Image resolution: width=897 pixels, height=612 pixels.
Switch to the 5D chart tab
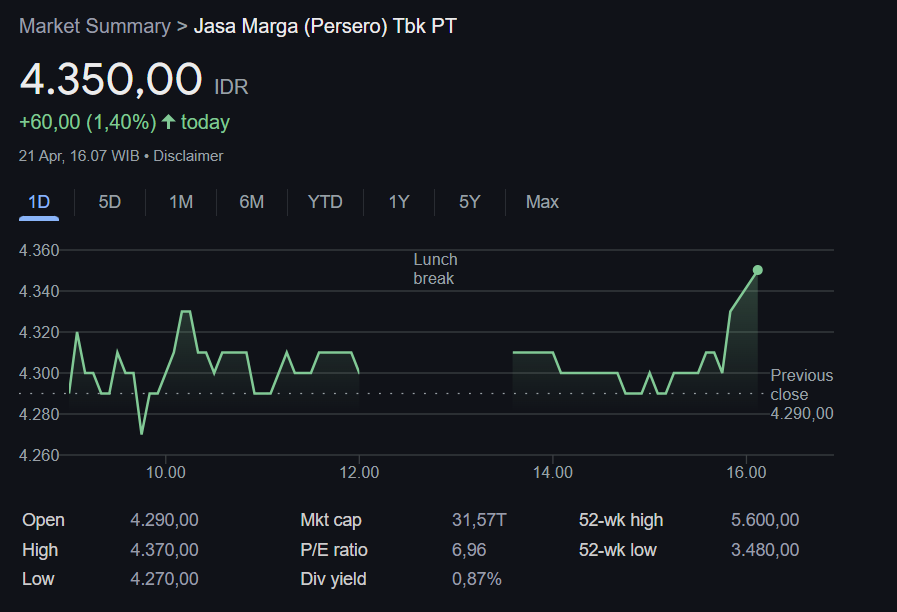click(110, 202)
